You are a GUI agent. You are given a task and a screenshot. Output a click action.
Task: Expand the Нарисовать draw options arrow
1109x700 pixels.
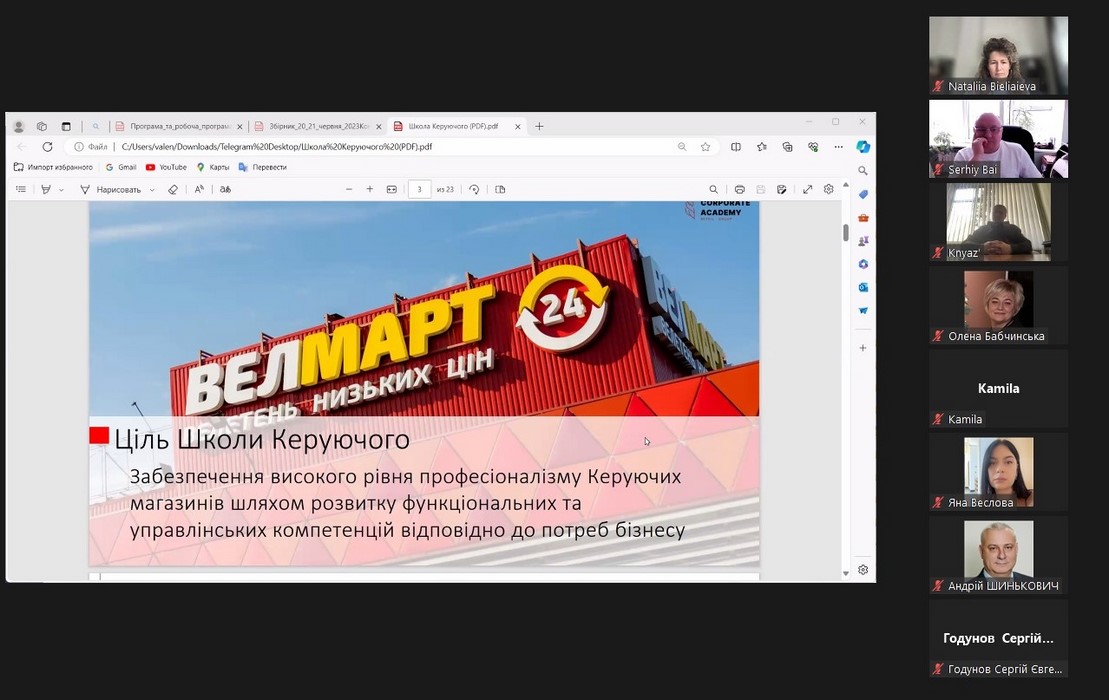[x=152, y=190]
